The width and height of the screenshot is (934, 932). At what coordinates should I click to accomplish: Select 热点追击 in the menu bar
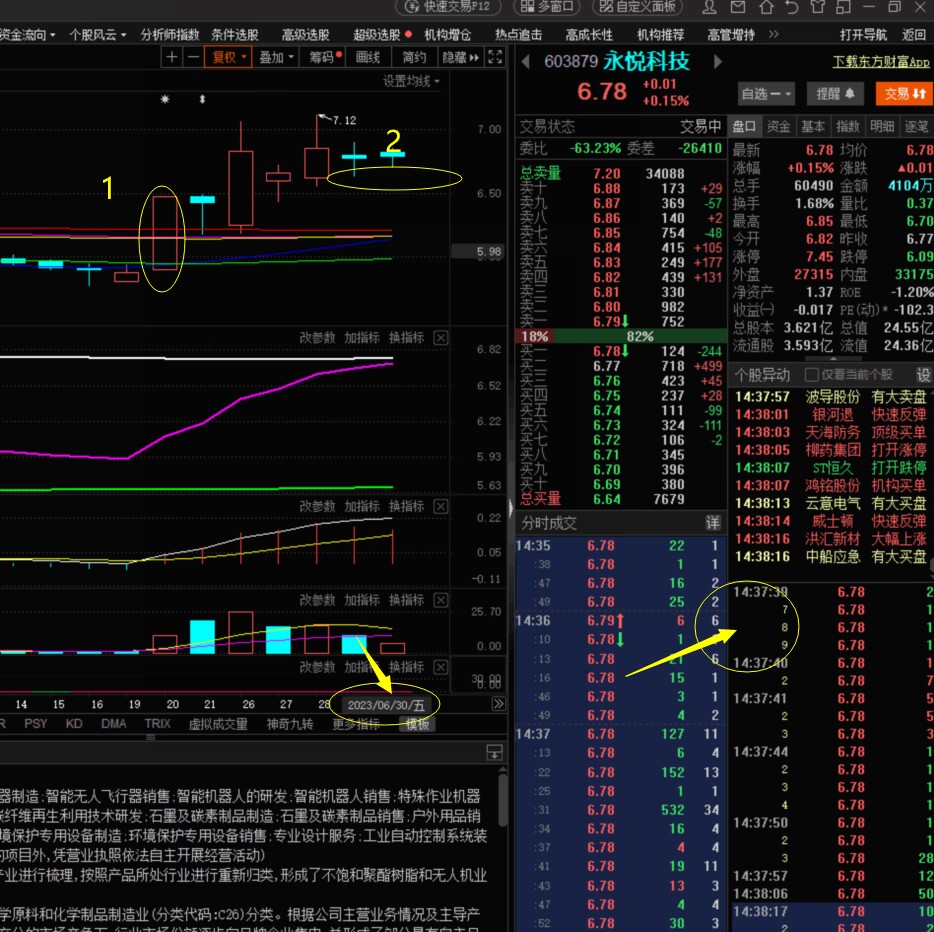tap(518, 35)
